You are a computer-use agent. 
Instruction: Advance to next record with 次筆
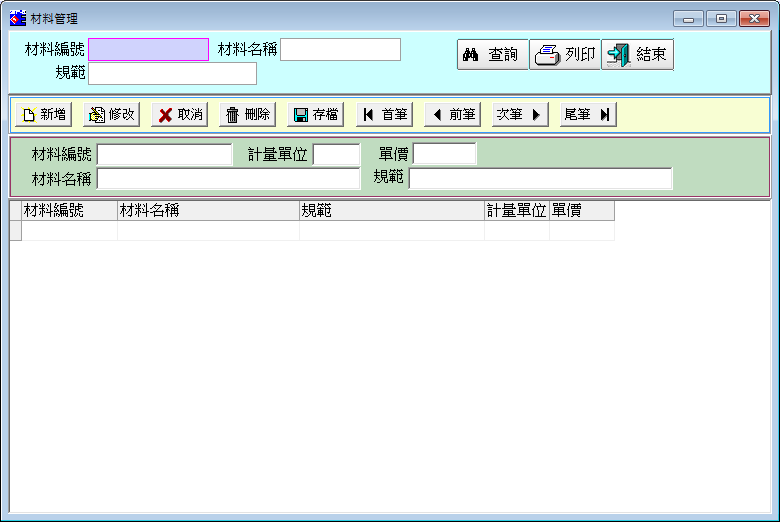[520, 114]
